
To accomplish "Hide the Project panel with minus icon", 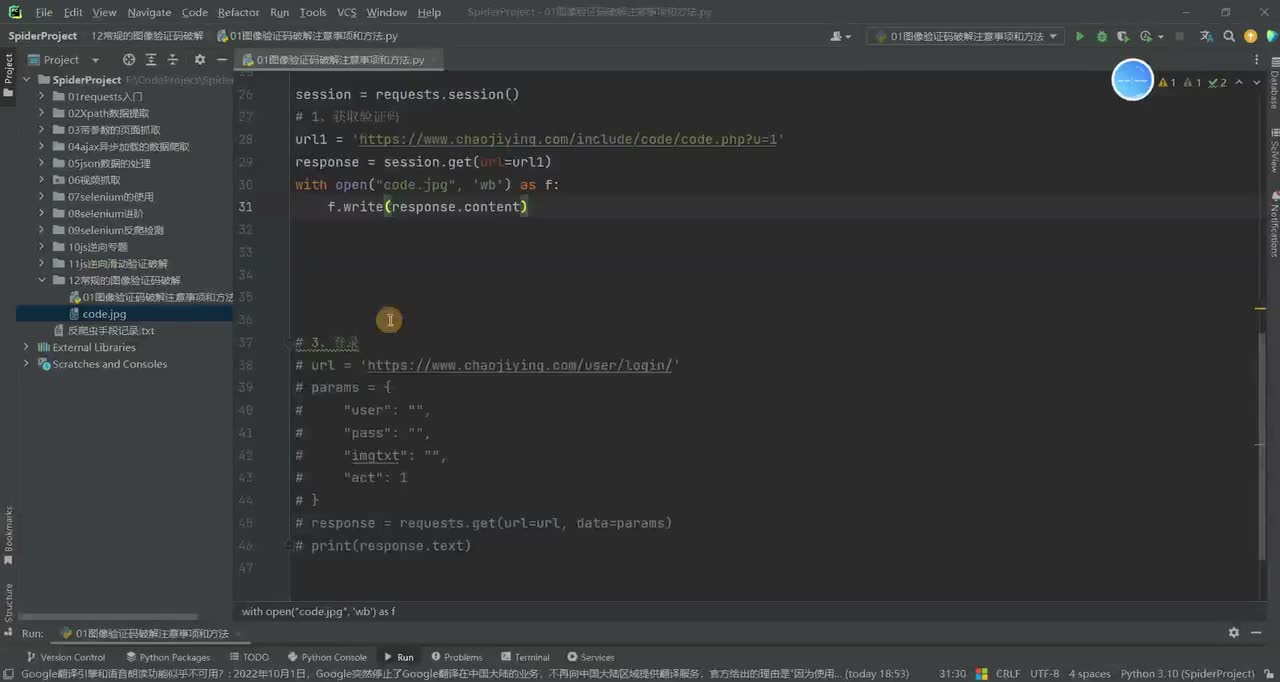I will (x=221, y=60).
